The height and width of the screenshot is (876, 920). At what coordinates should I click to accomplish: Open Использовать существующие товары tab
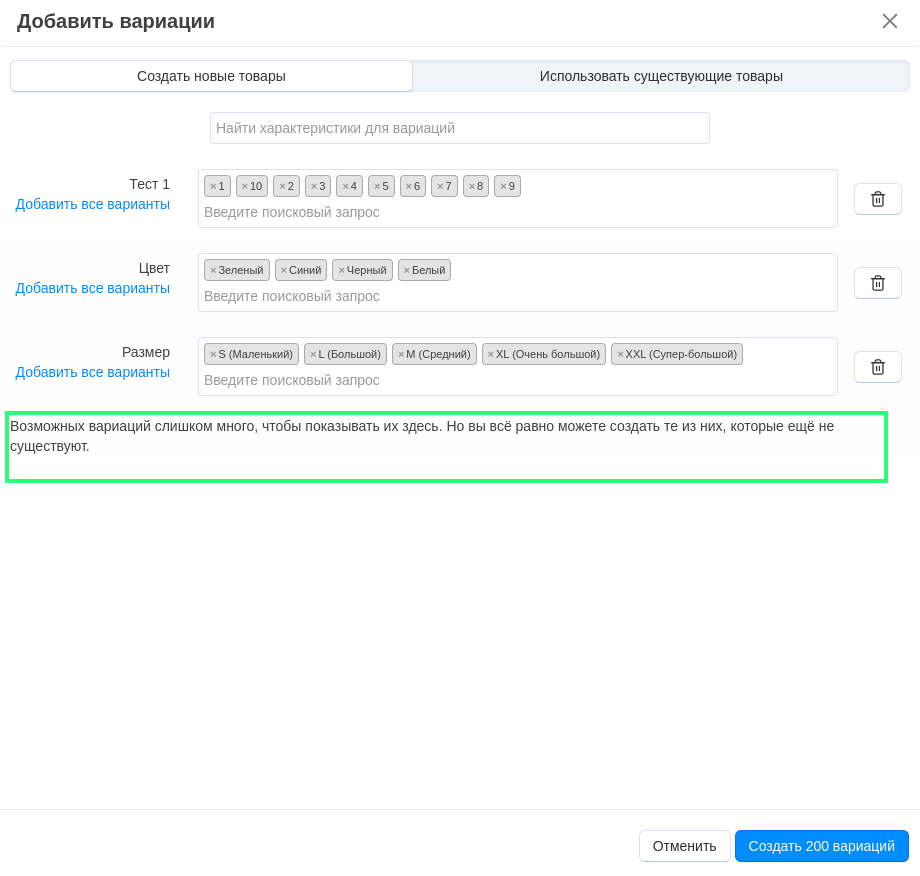(x=660, y=76)
